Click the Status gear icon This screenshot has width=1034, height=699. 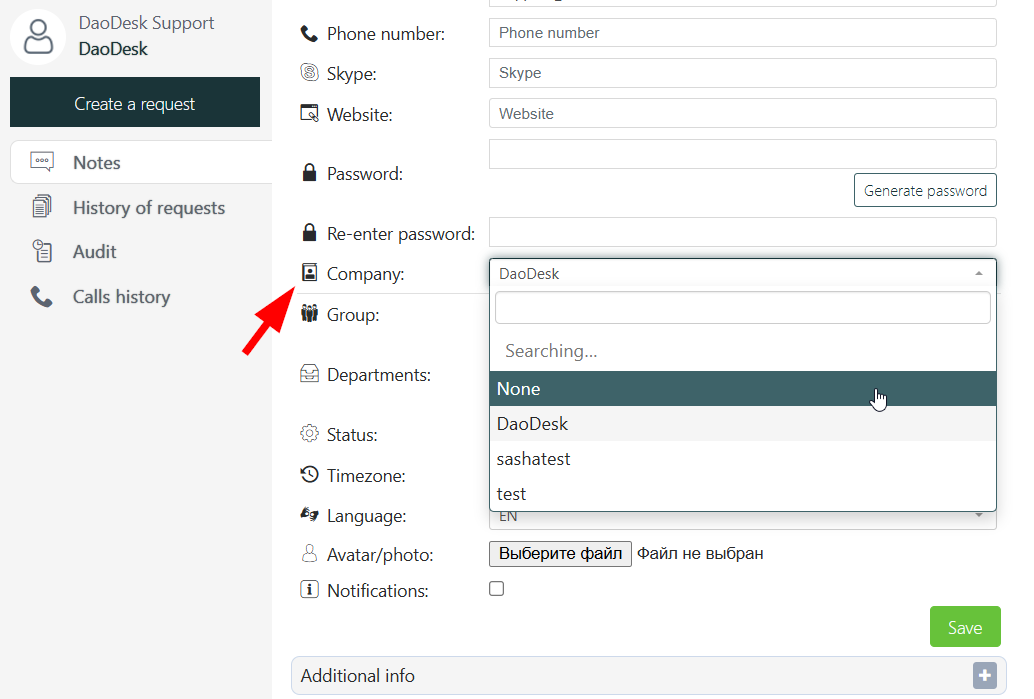[x=309, y=433]
